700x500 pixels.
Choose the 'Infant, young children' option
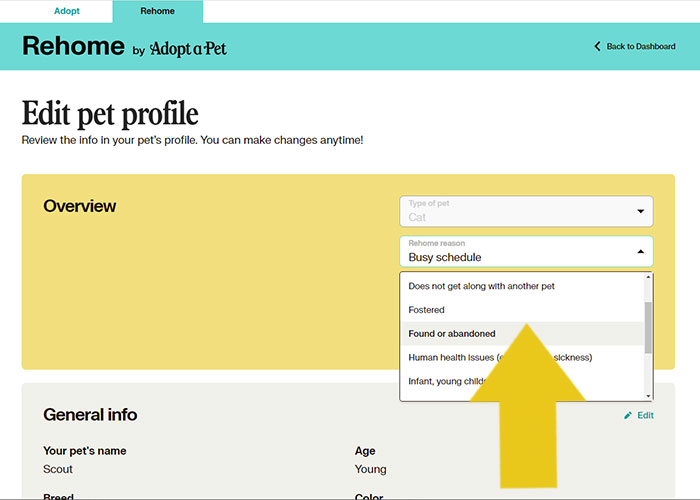445,381
